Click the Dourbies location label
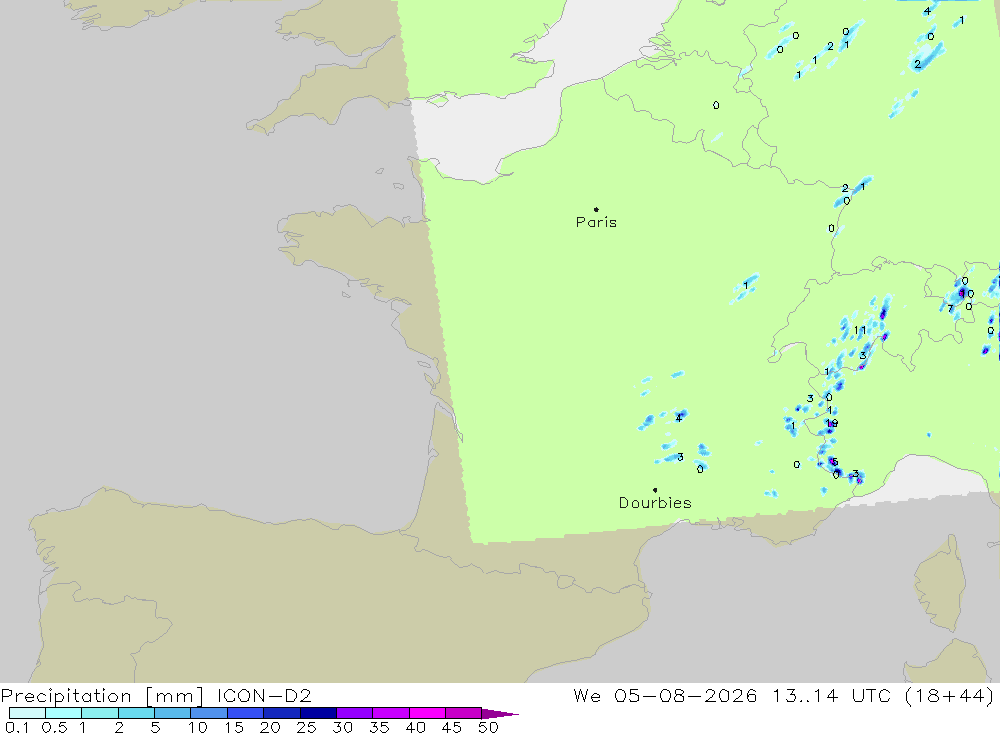The image size is (1000, 733). point(655,503)
